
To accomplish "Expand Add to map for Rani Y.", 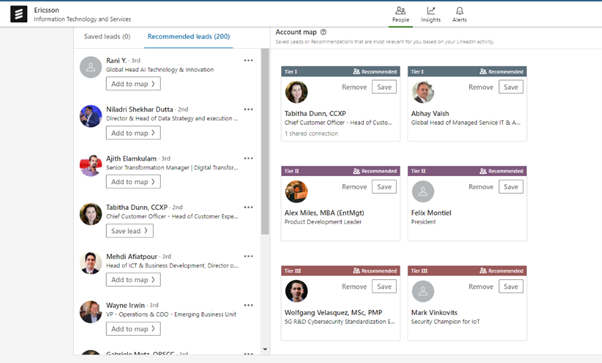I will tap(133, 84).
